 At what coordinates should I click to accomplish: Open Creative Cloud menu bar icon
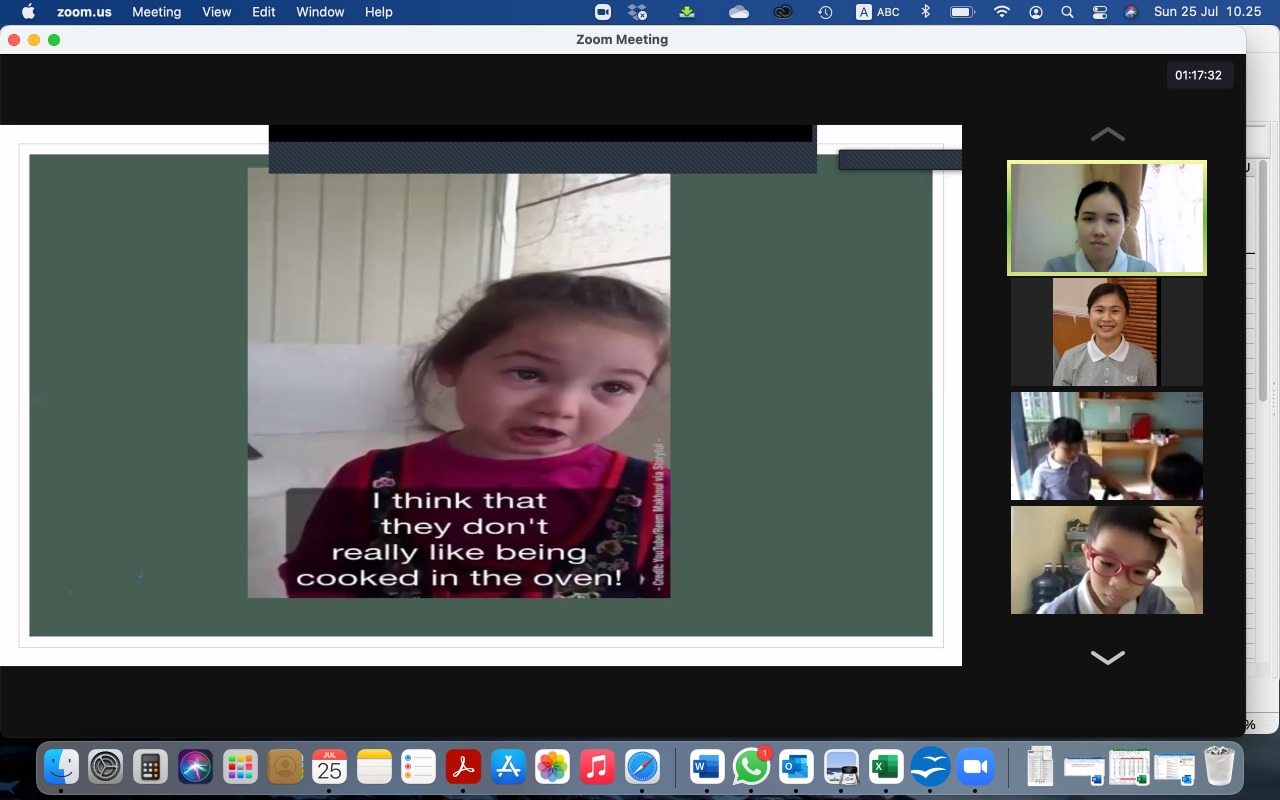pos(784,12)
